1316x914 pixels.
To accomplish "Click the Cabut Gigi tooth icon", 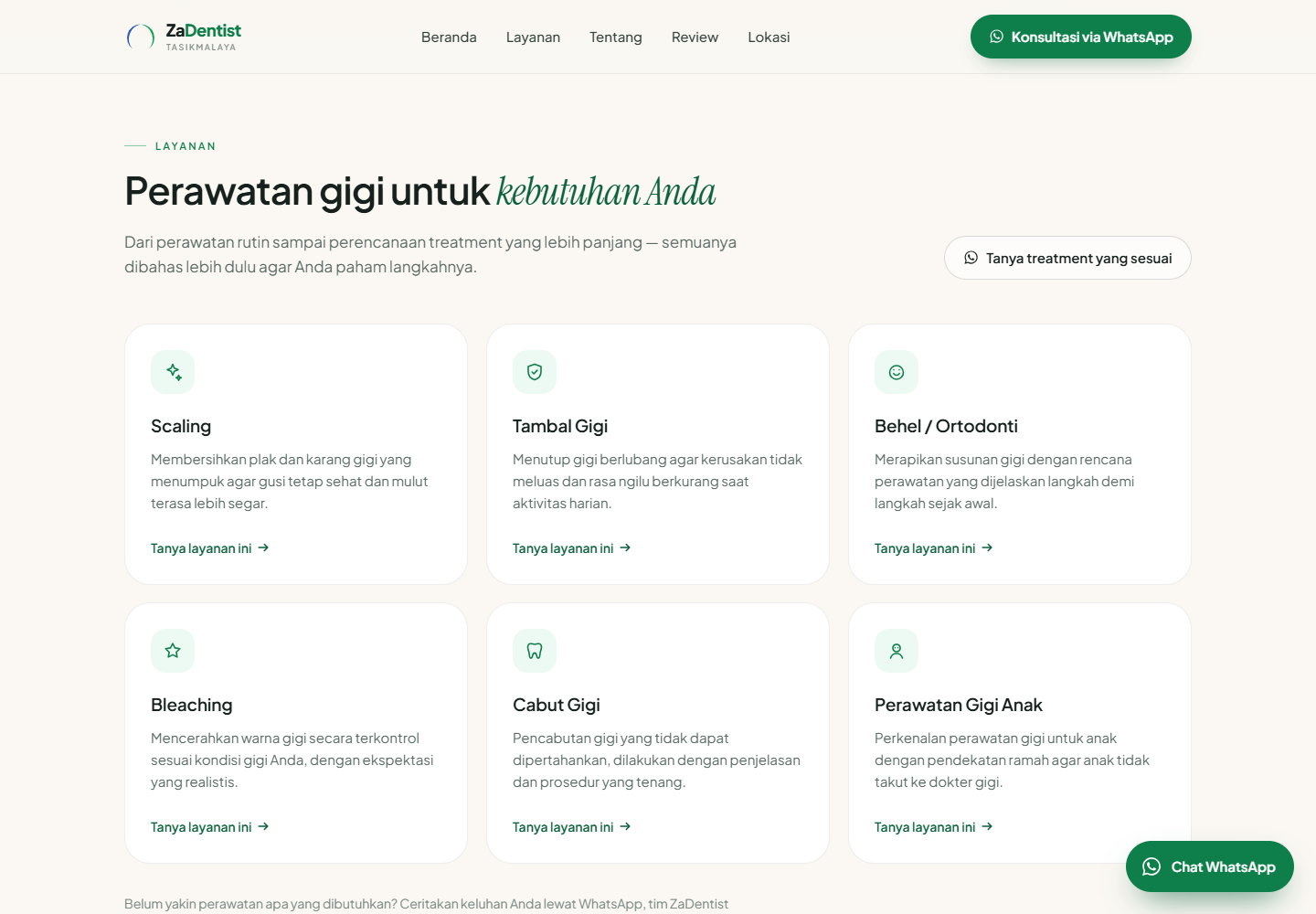I will [535, 651].
